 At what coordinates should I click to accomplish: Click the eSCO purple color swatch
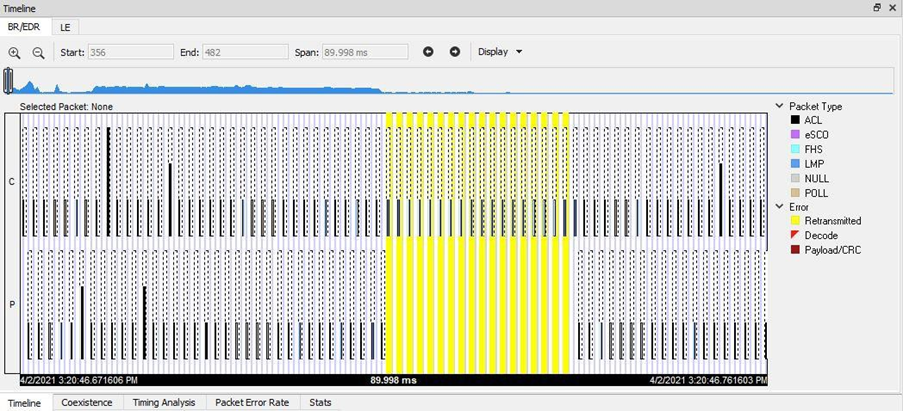(x=795, y=135)
